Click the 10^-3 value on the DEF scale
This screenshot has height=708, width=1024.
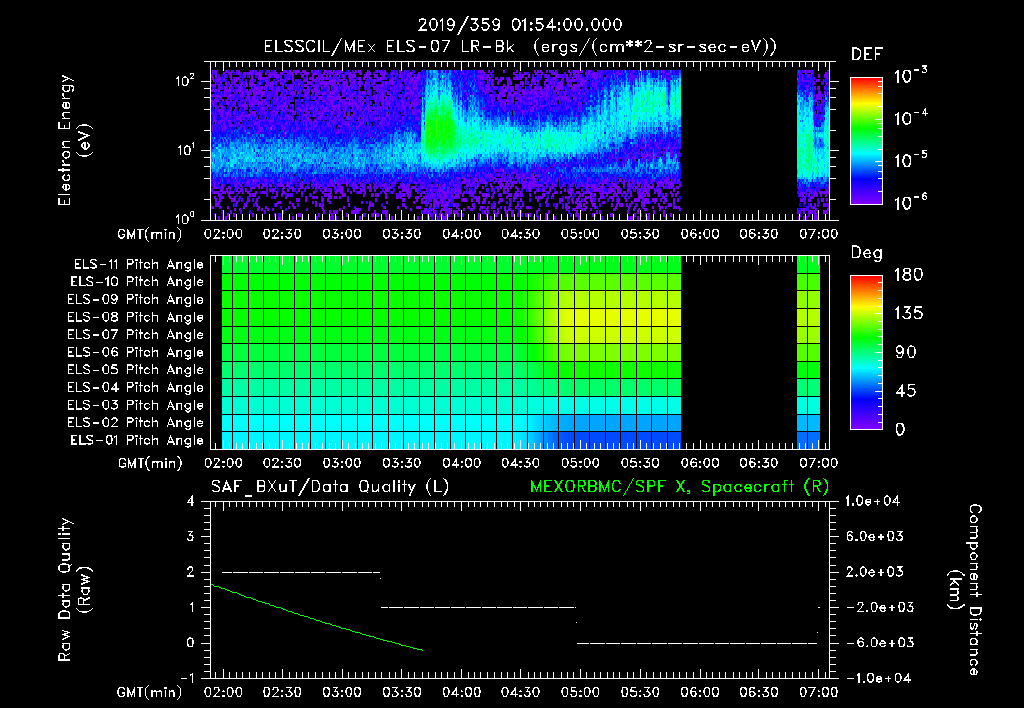910,76
